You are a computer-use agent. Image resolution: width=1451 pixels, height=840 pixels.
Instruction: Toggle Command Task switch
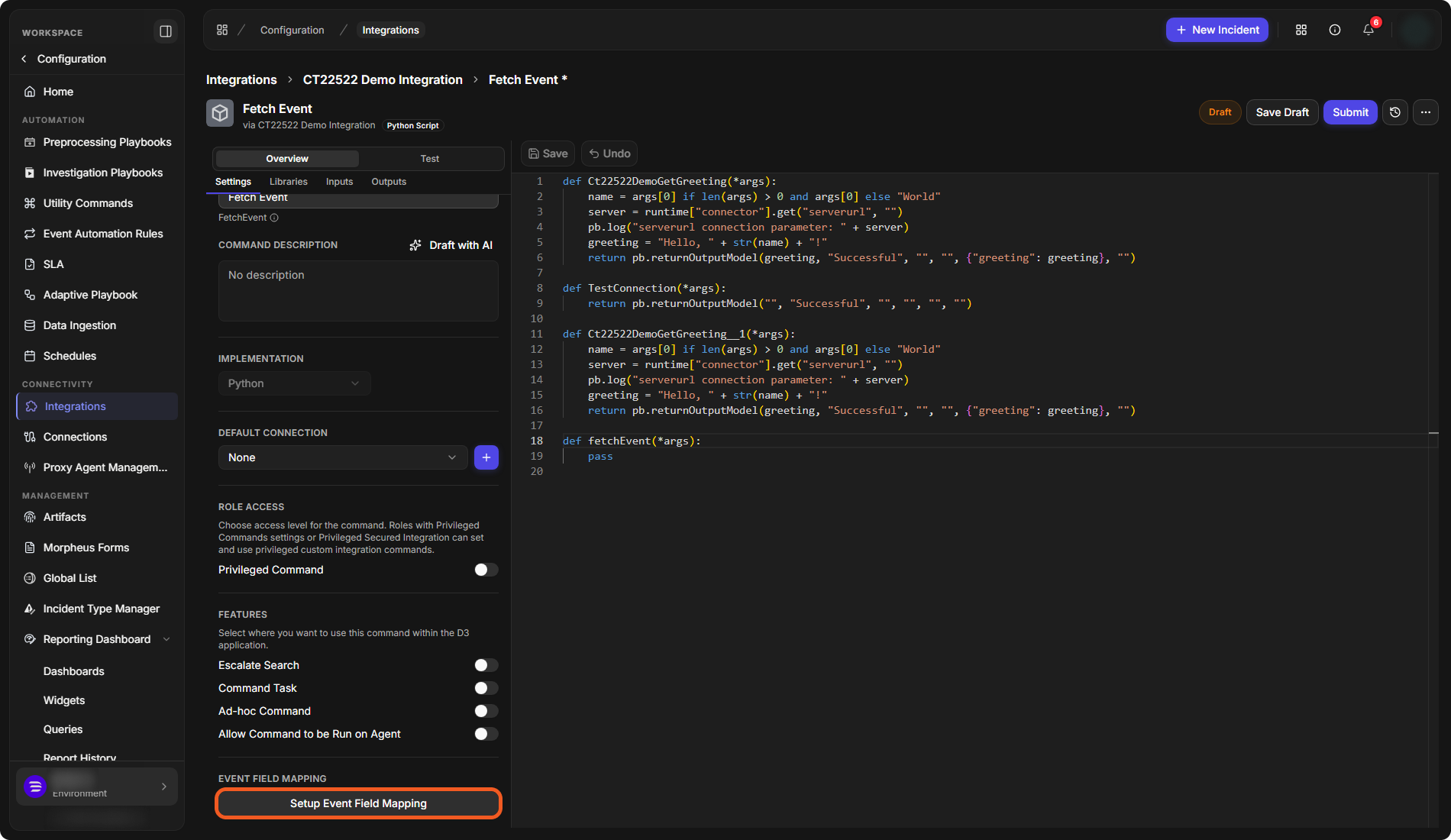(486, 688)
